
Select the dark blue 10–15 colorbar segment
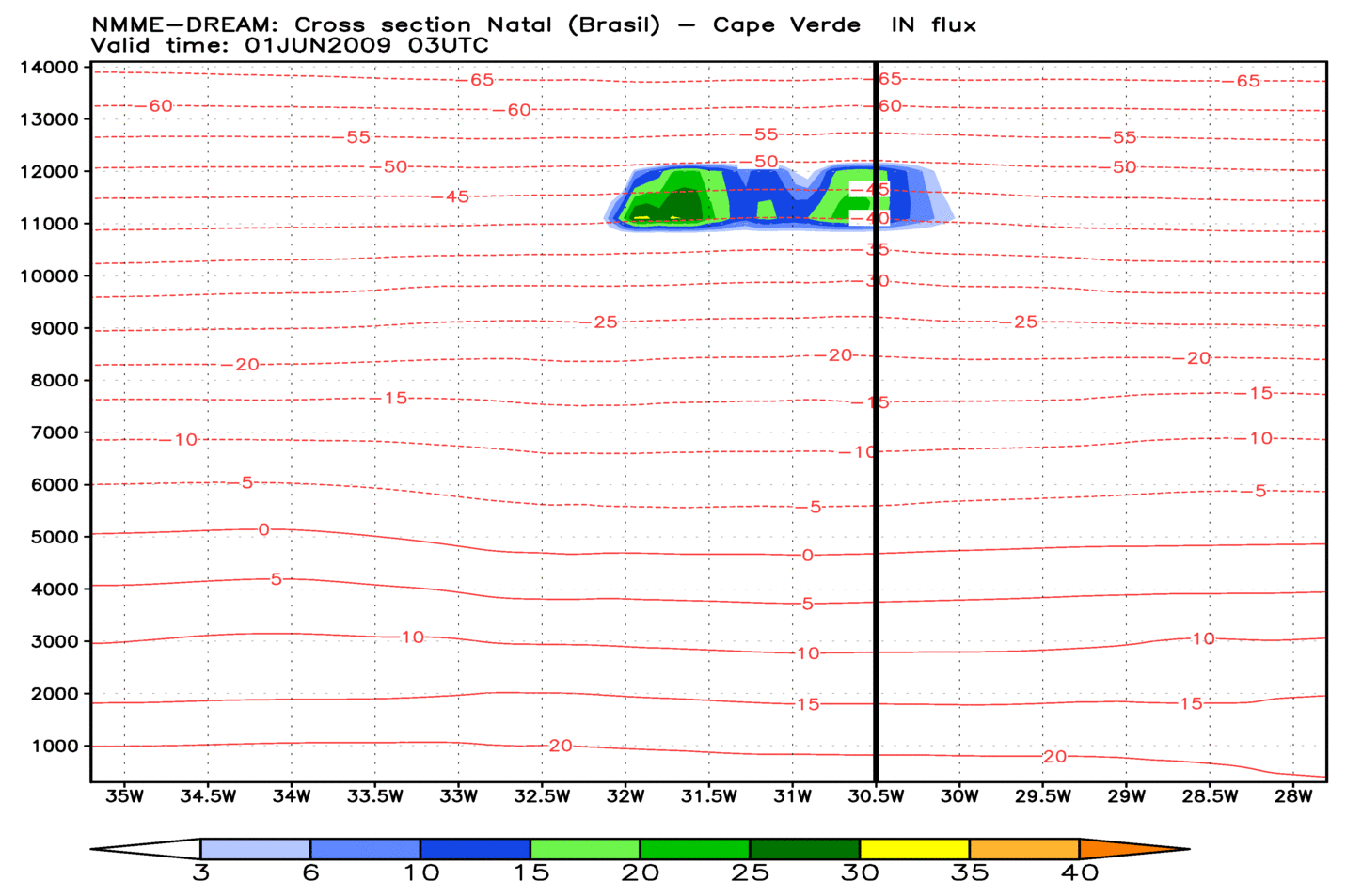pos(475,848)
